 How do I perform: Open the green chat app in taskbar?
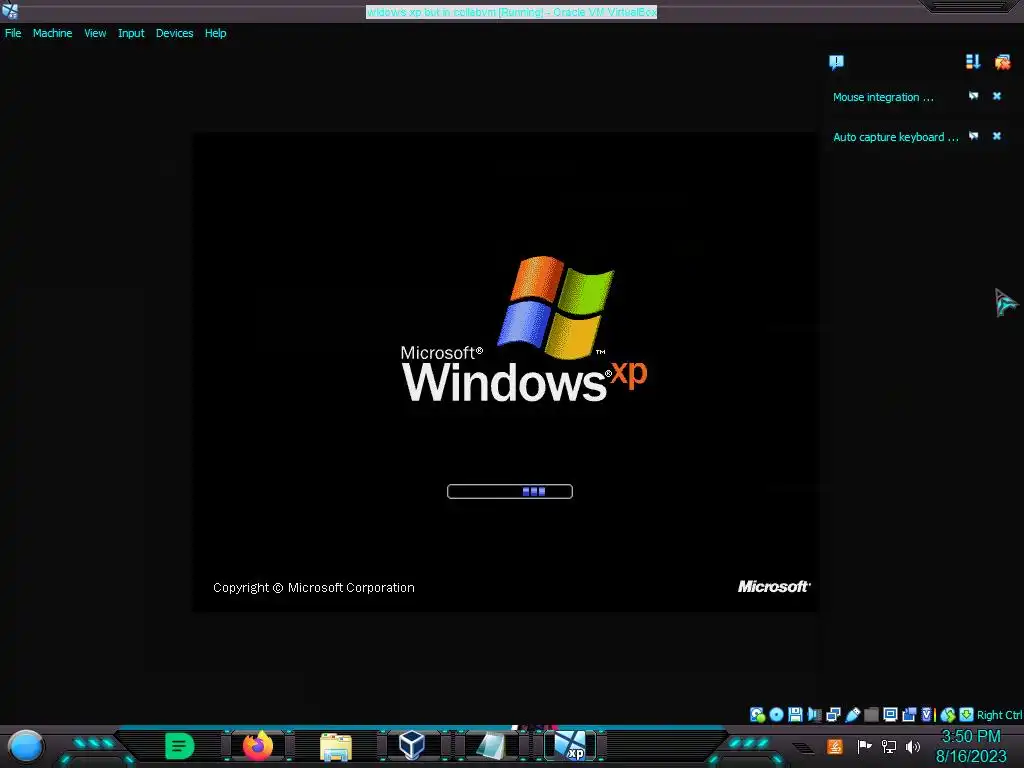click(x=180, y=746)
